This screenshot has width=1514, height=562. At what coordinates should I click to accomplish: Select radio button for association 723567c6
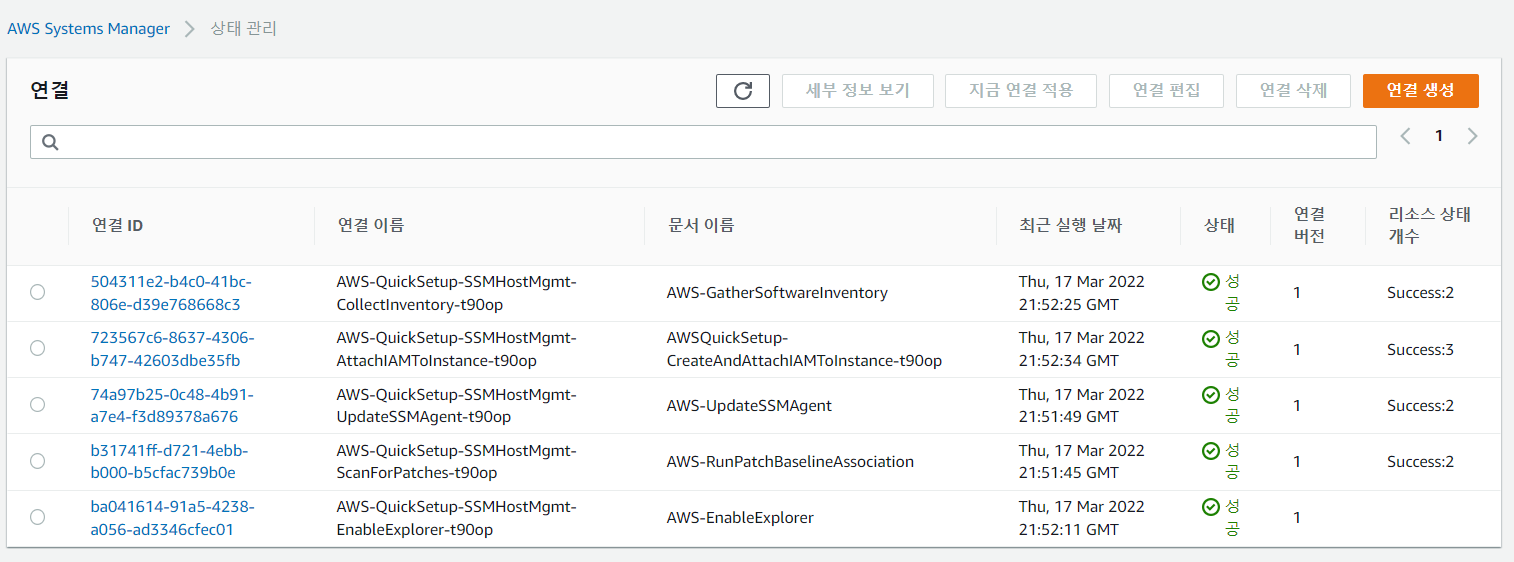[38, 348]
